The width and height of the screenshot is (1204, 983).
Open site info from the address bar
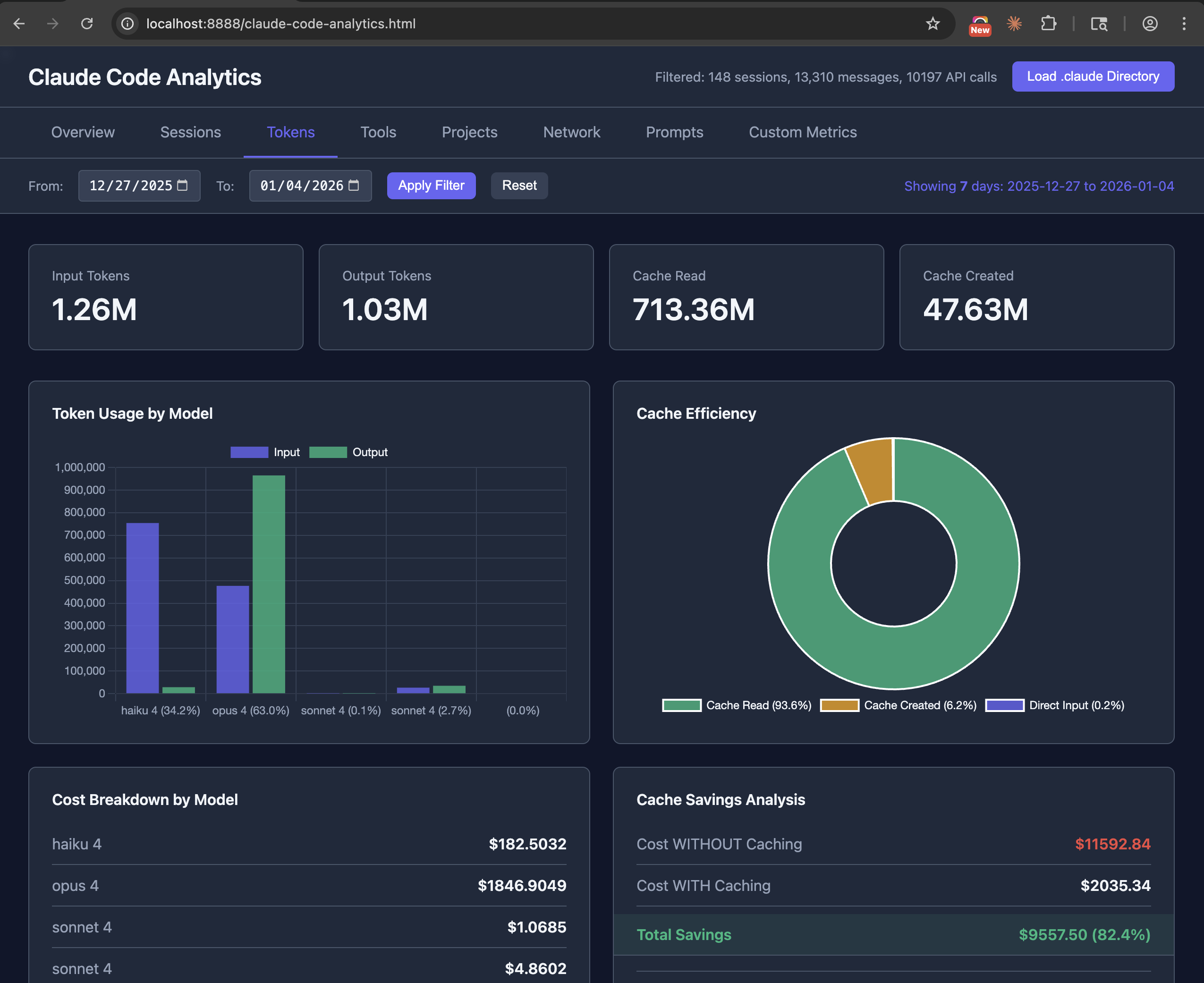coord(127,23)
